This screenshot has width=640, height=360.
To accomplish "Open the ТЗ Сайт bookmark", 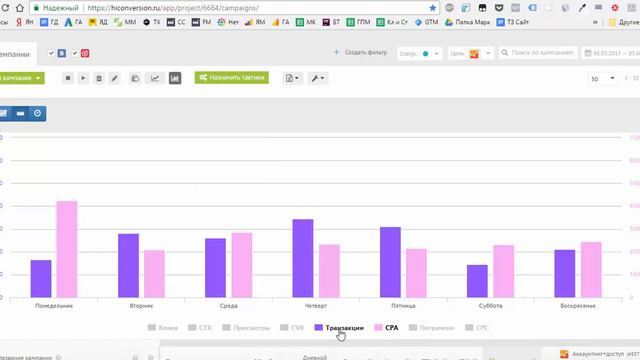I will pyautogui.click(x=513, y=22).
